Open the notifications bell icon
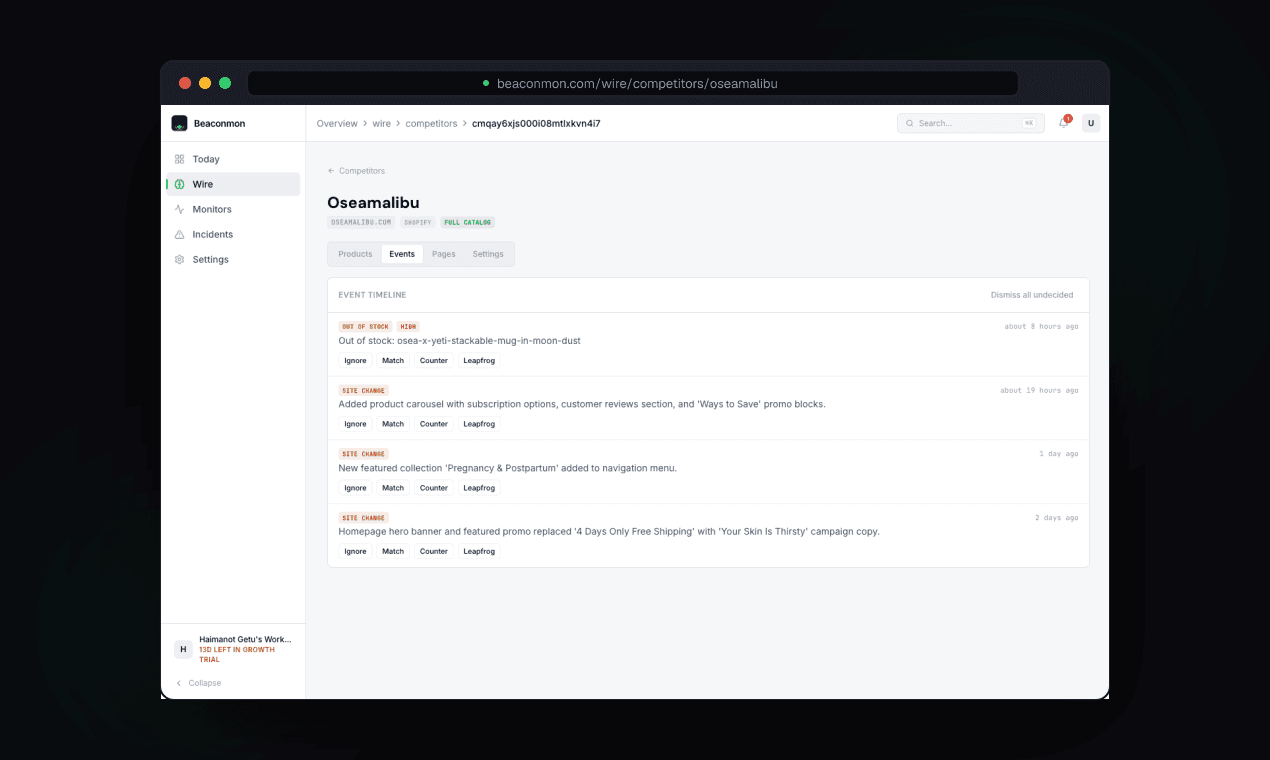 [x=1064, y=123]
